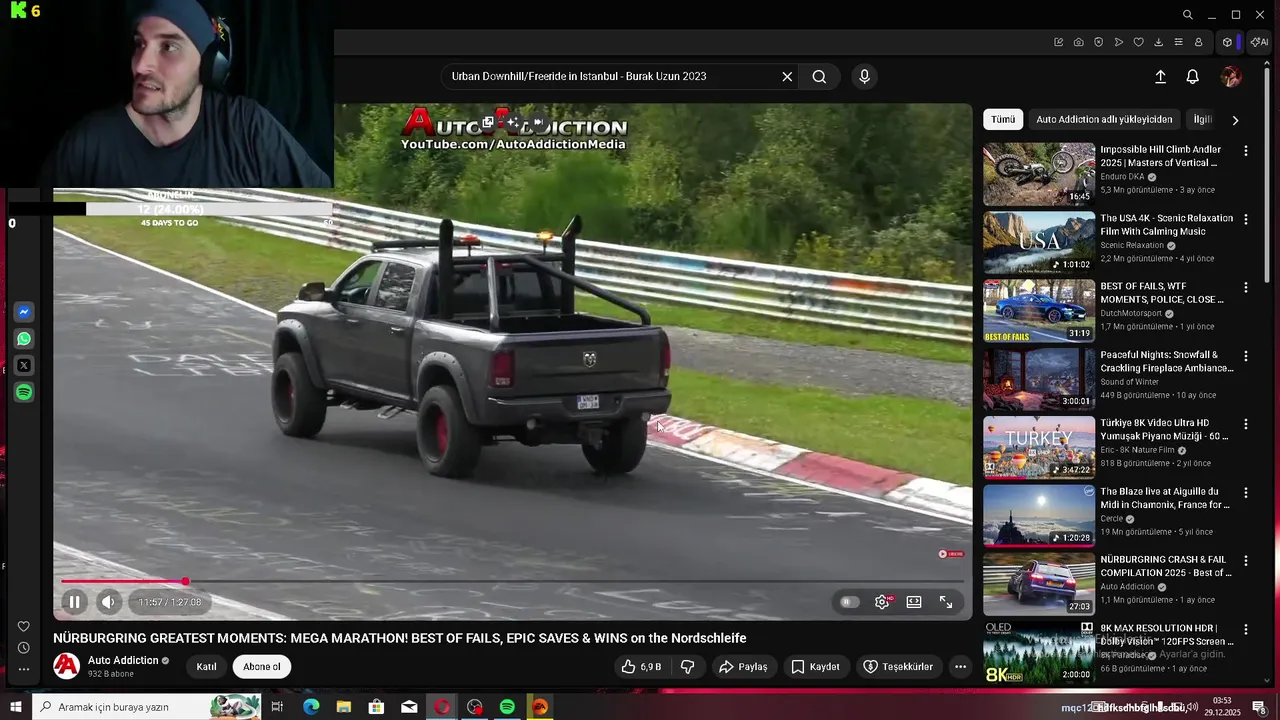Image resolution: width=1280 pixels, height=720 pixels.
Task: Open the history clock icon in sidebar
Action: click(x=24, y=648)
